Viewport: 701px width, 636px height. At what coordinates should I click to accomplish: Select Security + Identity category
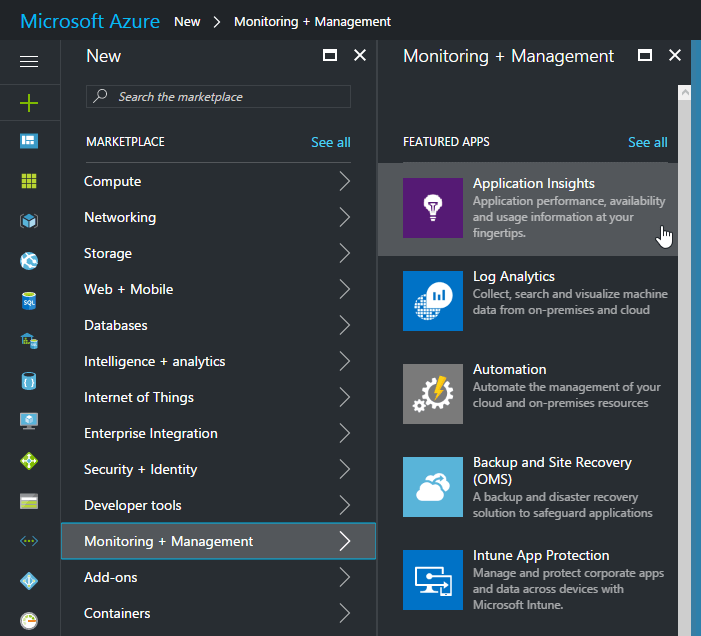pos(140,469)
